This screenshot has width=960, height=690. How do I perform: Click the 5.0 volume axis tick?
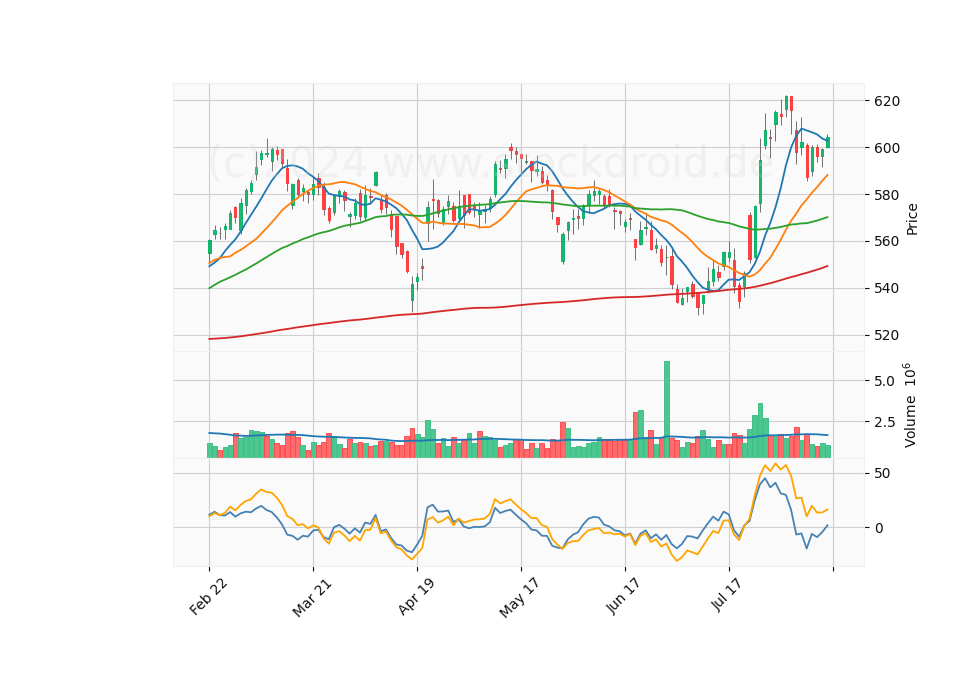[883, 381]
